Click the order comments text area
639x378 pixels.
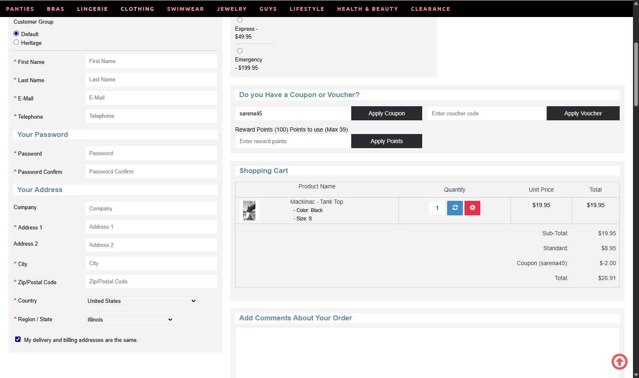click(x=427, y=353)
